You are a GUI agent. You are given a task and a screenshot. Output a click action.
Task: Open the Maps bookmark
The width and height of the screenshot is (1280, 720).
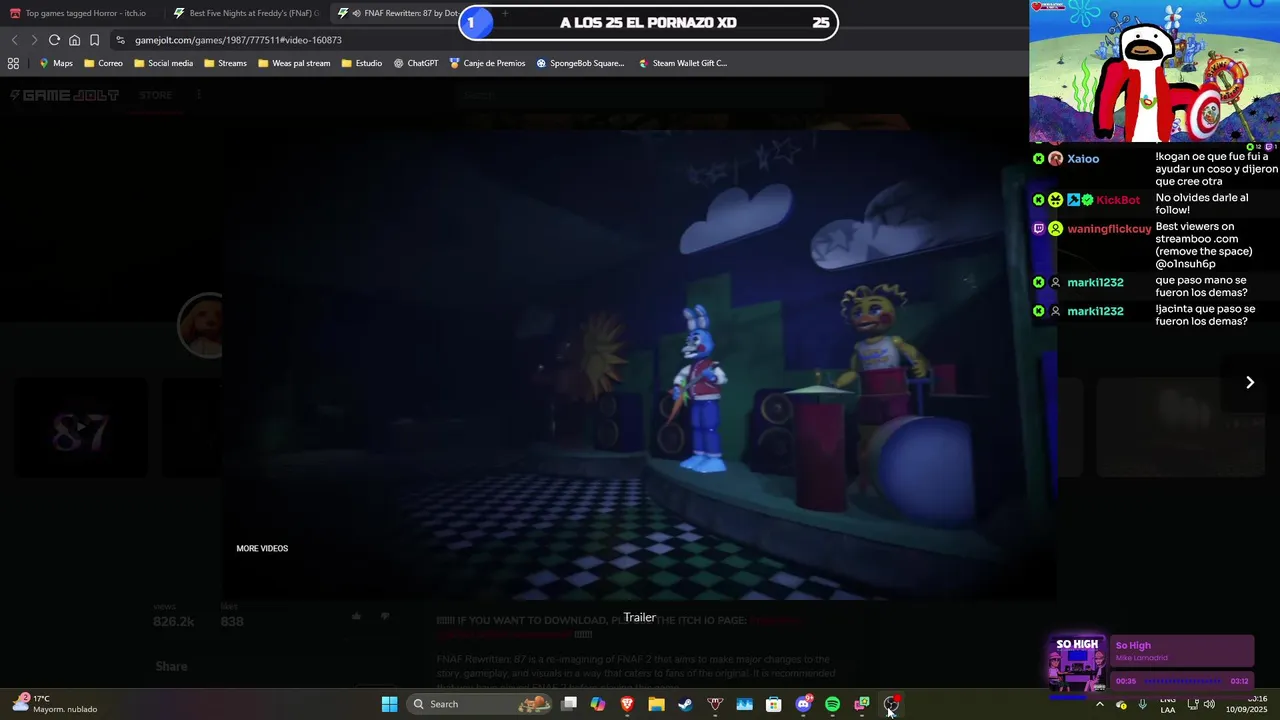point(55,63)
